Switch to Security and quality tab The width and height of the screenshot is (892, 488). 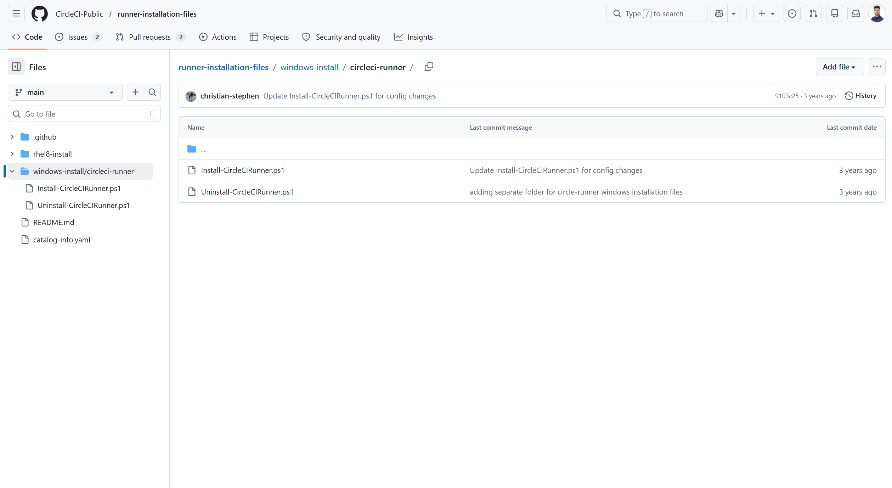341,37
